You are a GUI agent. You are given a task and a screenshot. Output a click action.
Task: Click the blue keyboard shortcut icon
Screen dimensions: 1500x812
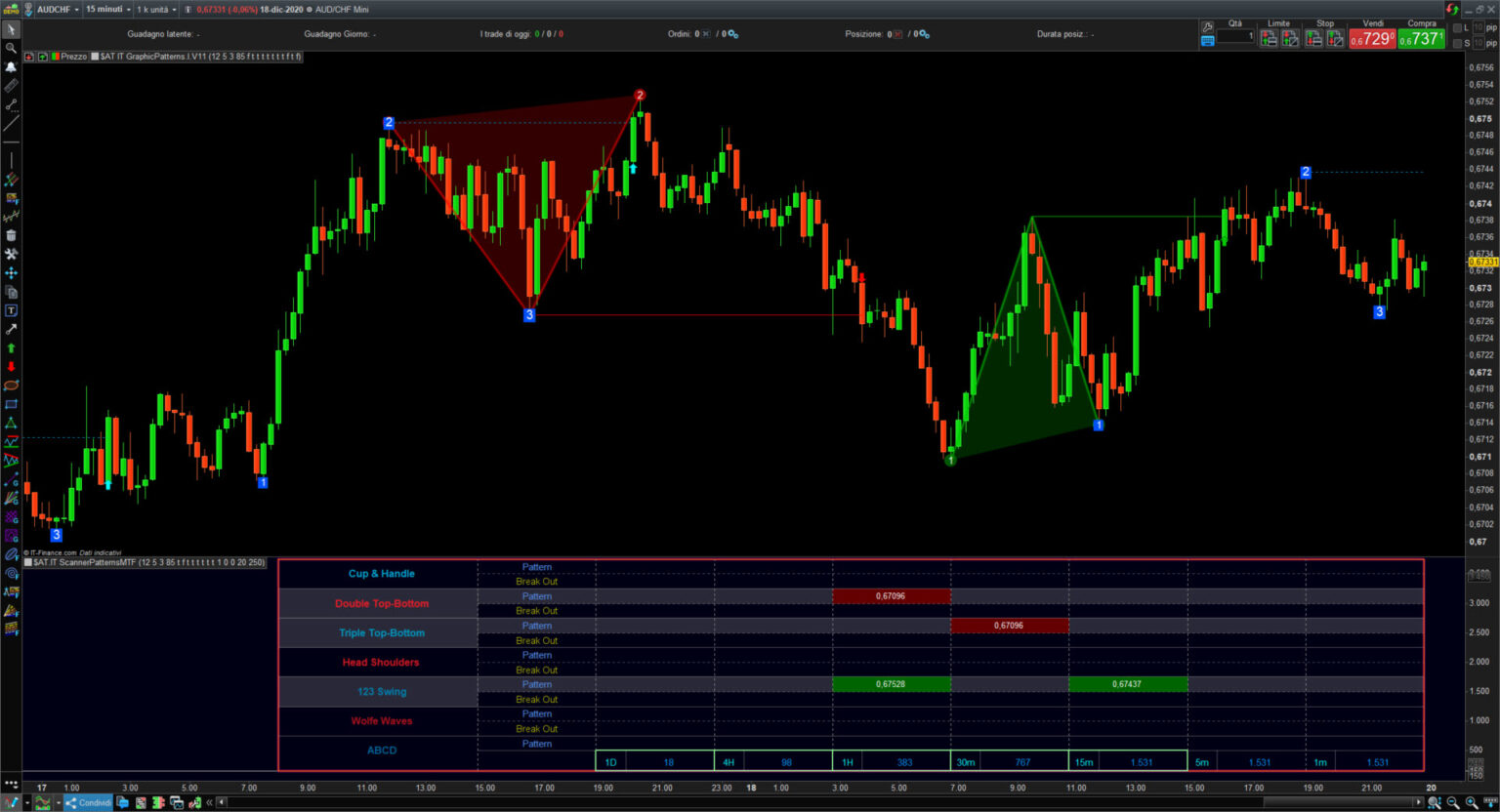(1208, 41)
